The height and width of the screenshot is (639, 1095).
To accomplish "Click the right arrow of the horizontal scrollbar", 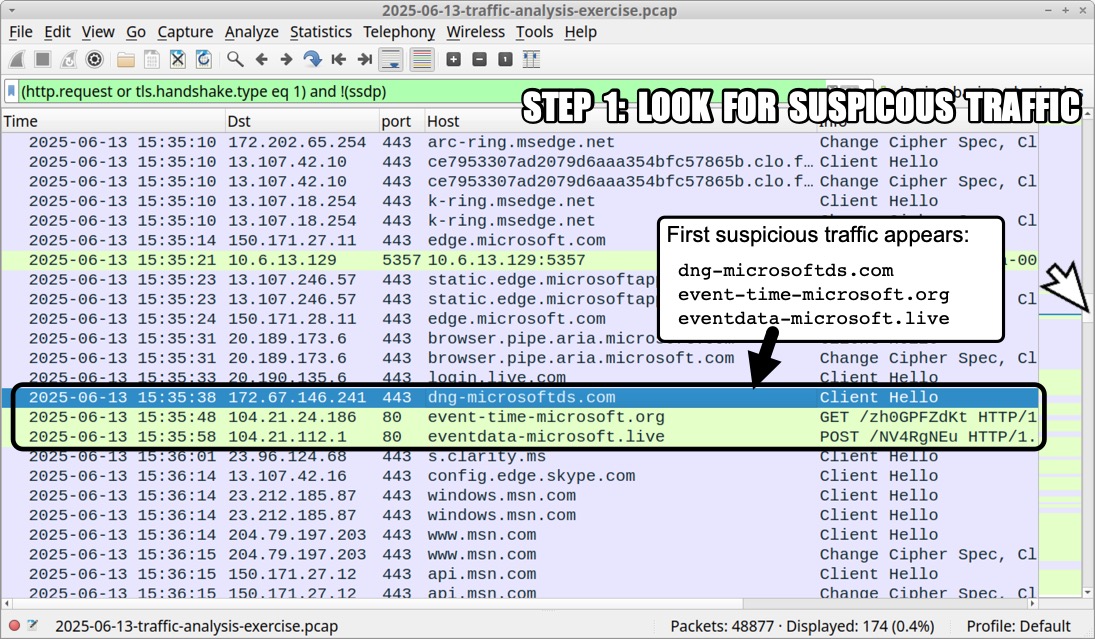I will tap(1033, 603).
